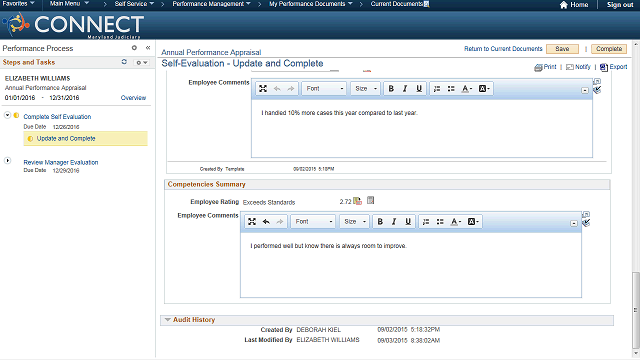Collapse the Audit History section
640x360 pixels.
pos(167,320)
